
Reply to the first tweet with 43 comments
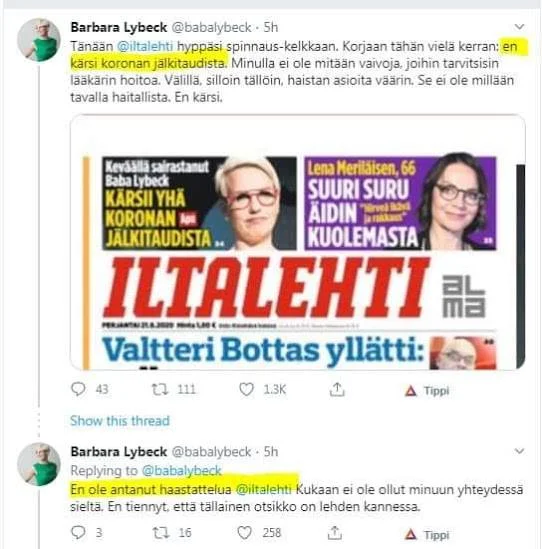[78, 389]
